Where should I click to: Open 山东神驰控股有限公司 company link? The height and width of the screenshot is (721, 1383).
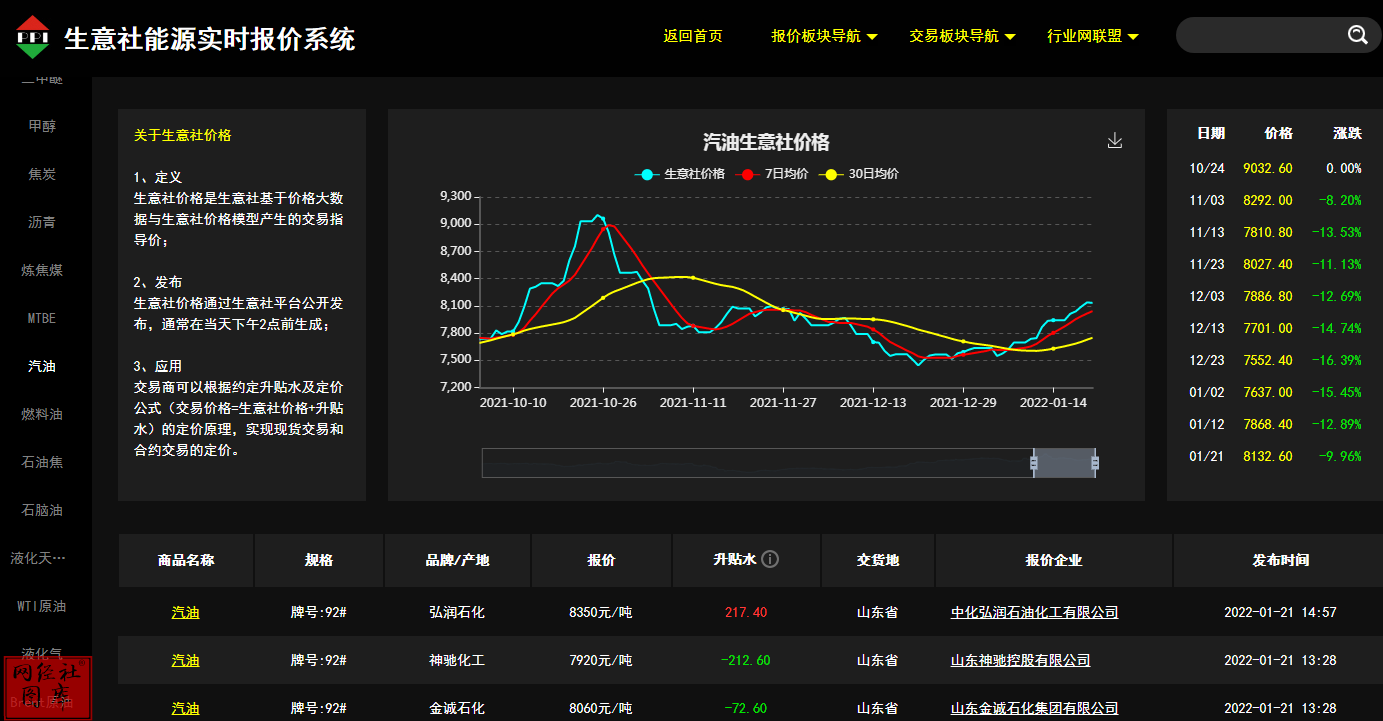(x=1020, y=660)
